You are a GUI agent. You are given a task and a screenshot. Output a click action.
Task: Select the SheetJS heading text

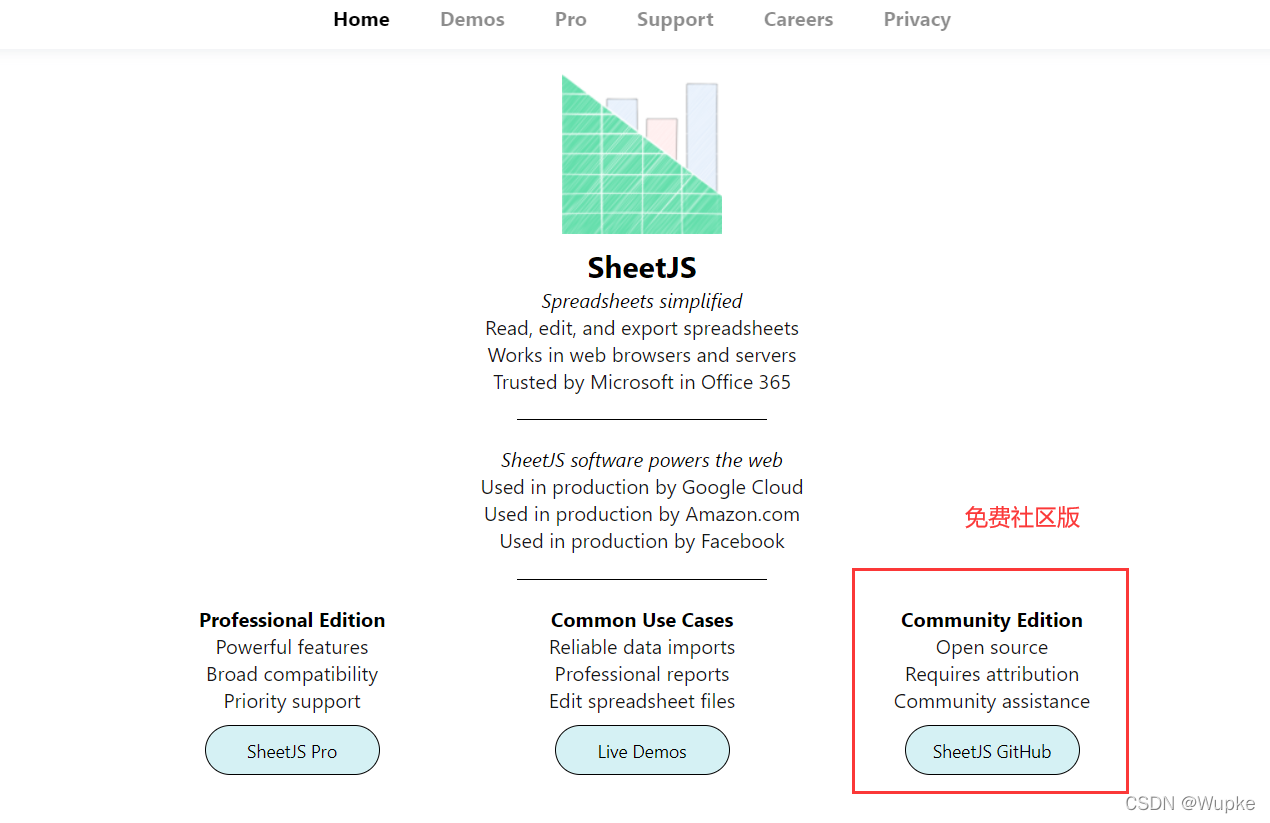tap(642, 268)
